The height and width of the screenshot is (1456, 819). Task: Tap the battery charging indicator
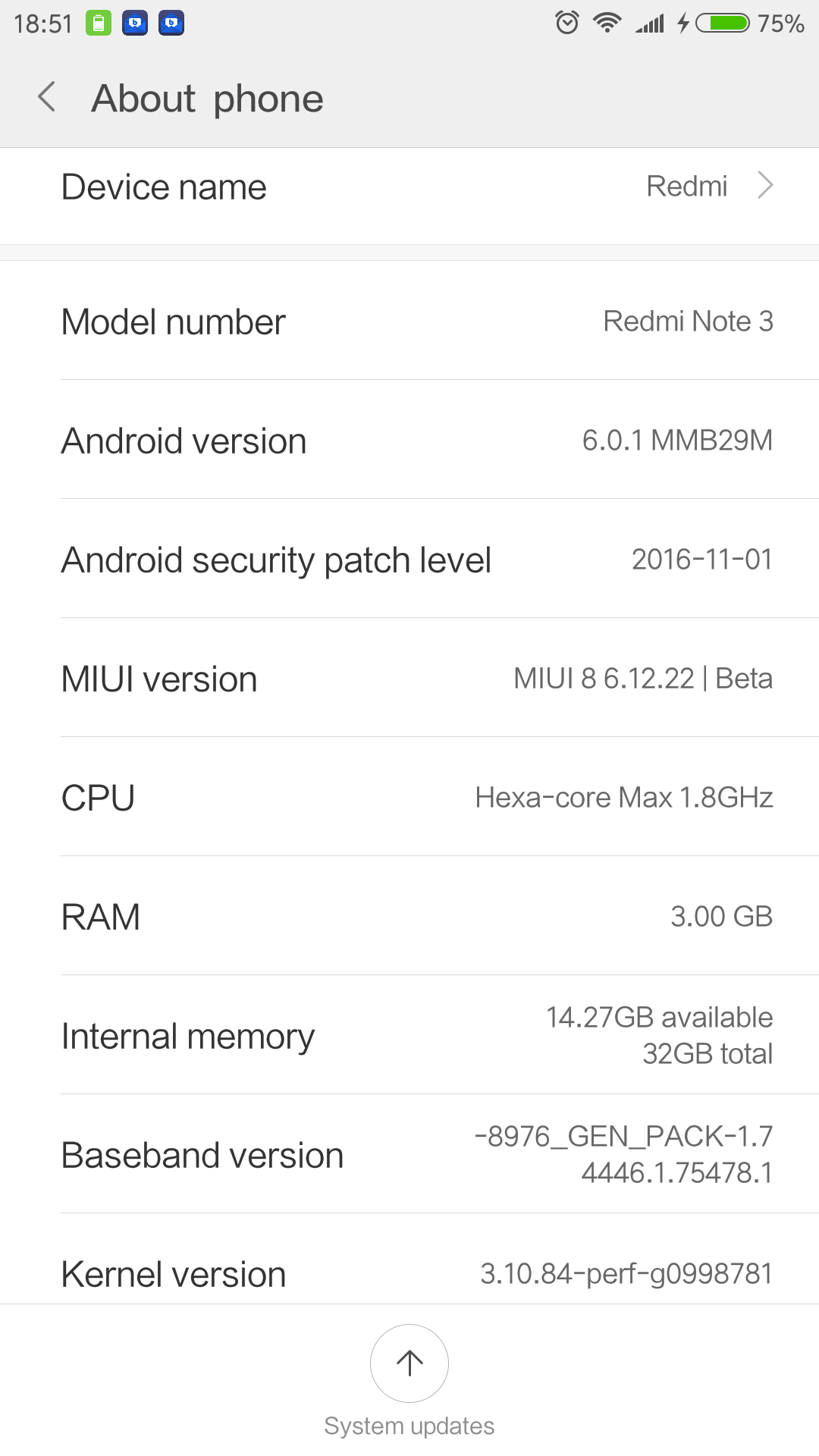714,23
